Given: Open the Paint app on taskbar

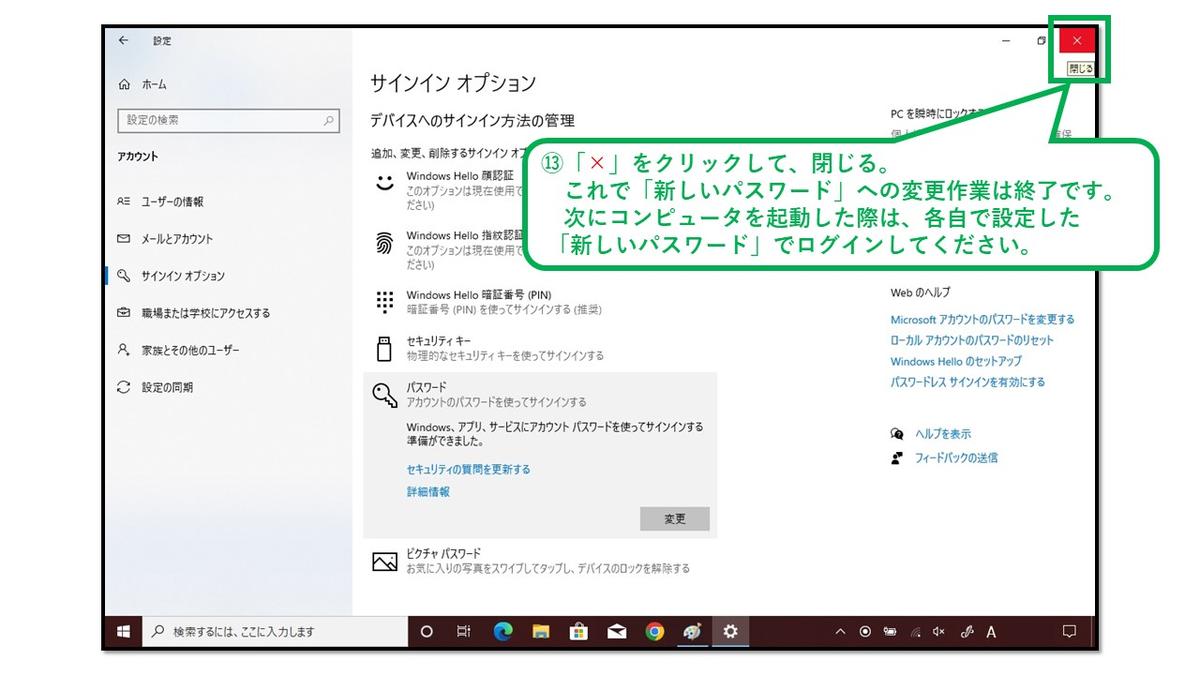Looking at the screenshot, I should pos(692,631).
